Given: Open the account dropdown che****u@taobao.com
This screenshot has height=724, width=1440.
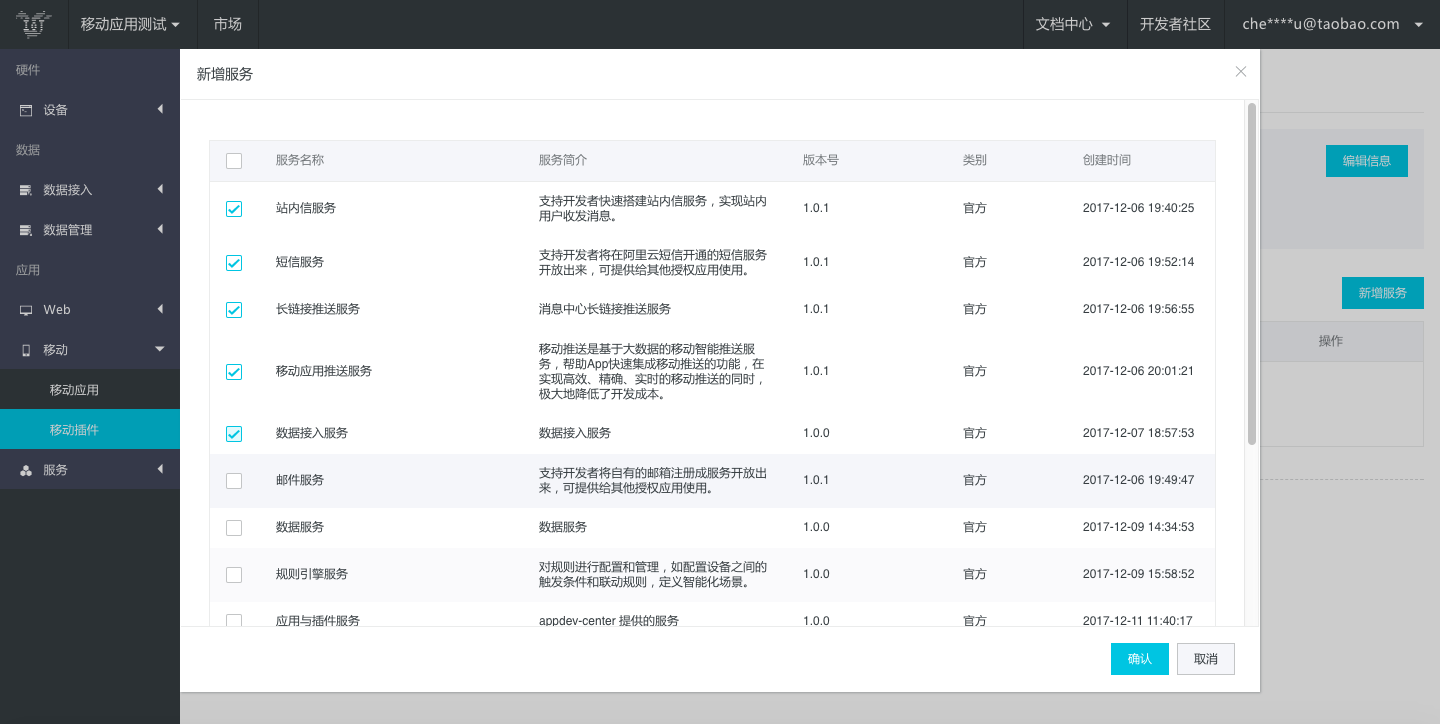Looking at the screenshot, I should [x=1332, y=24].
